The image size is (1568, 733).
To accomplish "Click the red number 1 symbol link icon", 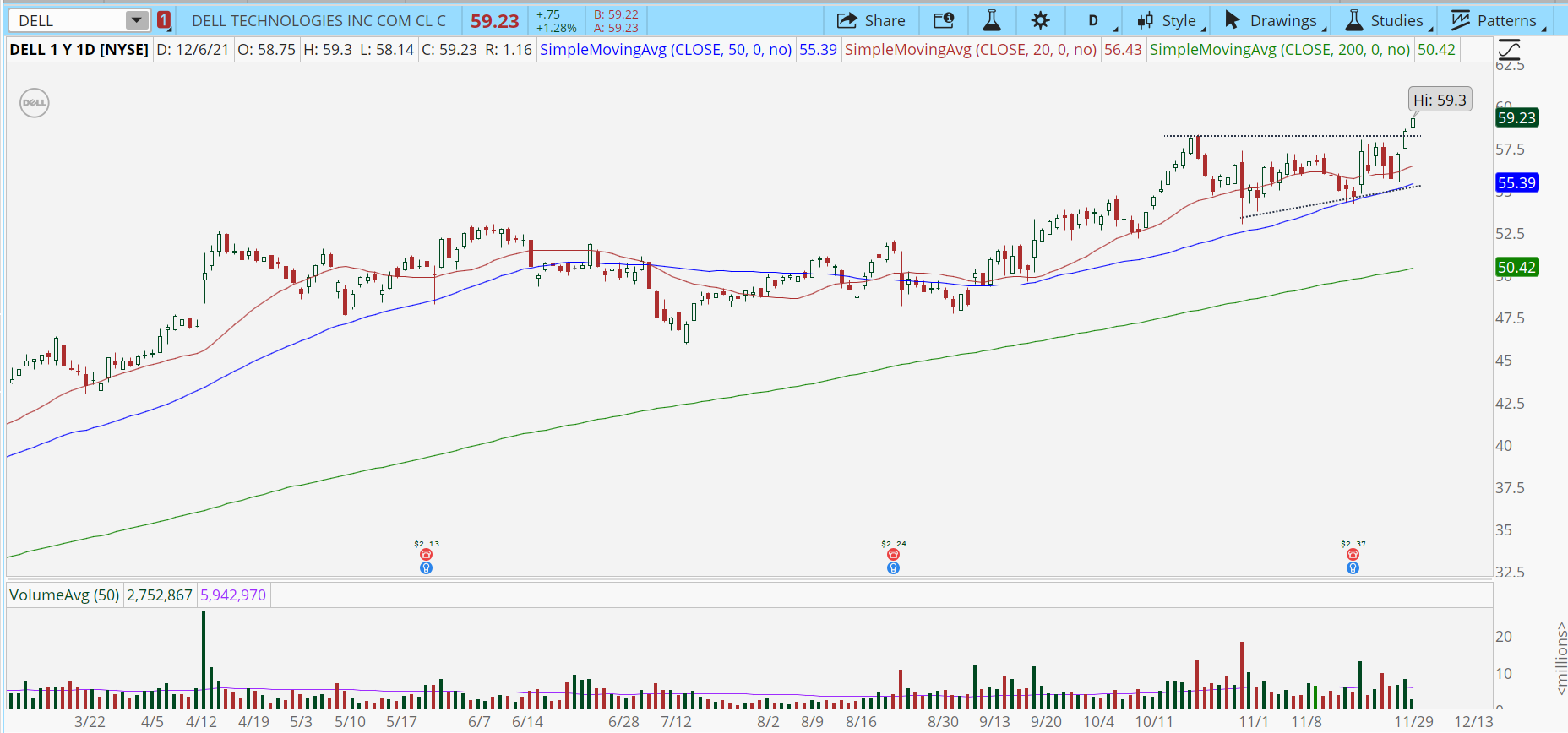I will click(164, 20).
